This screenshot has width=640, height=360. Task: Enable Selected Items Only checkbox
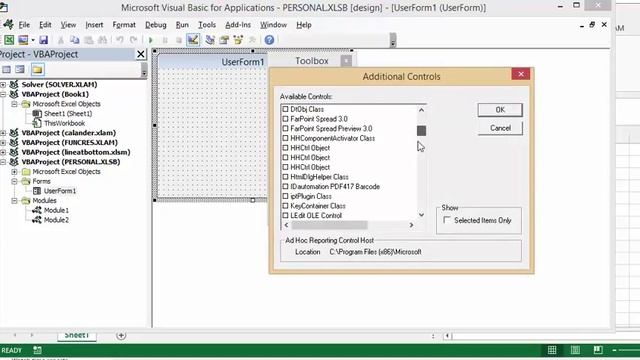click(x=447, y=220)
